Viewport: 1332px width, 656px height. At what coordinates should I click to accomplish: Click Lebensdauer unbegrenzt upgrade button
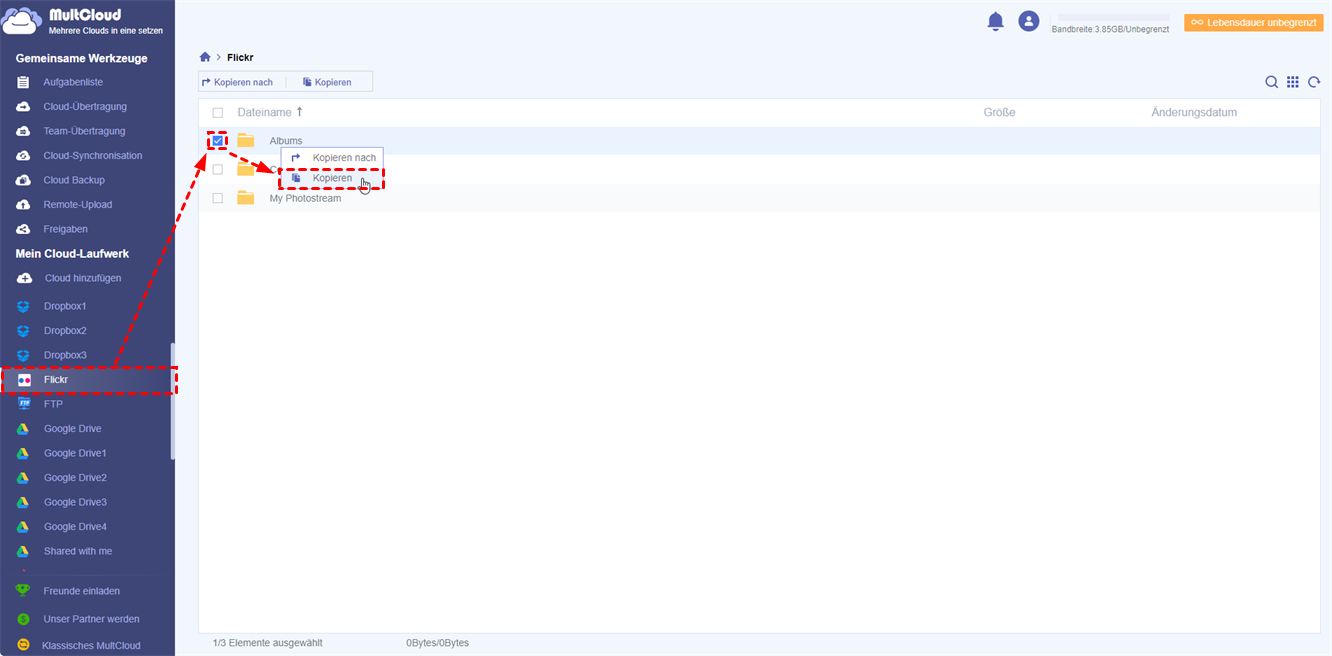(x=1253, y=22)
